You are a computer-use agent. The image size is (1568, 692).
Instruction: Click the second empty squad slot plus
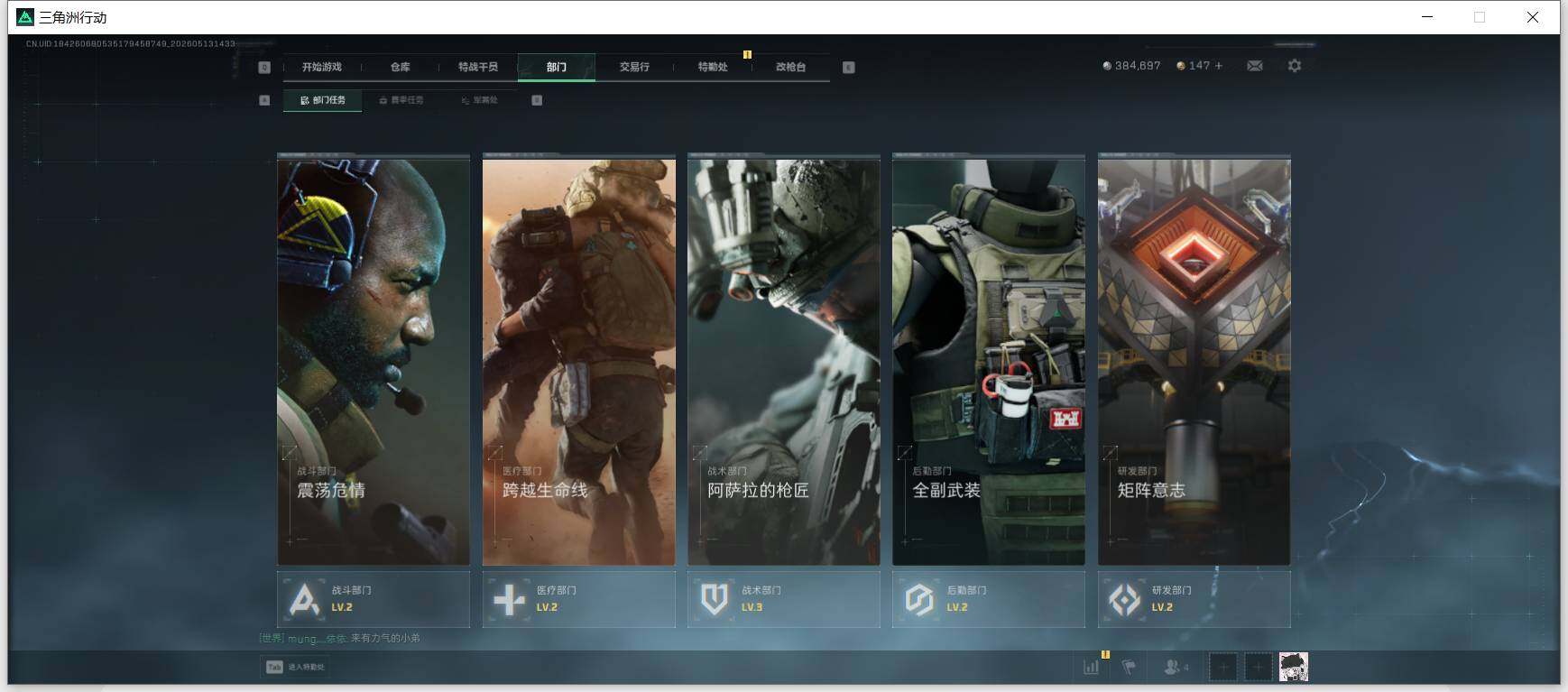(1258, 667)
